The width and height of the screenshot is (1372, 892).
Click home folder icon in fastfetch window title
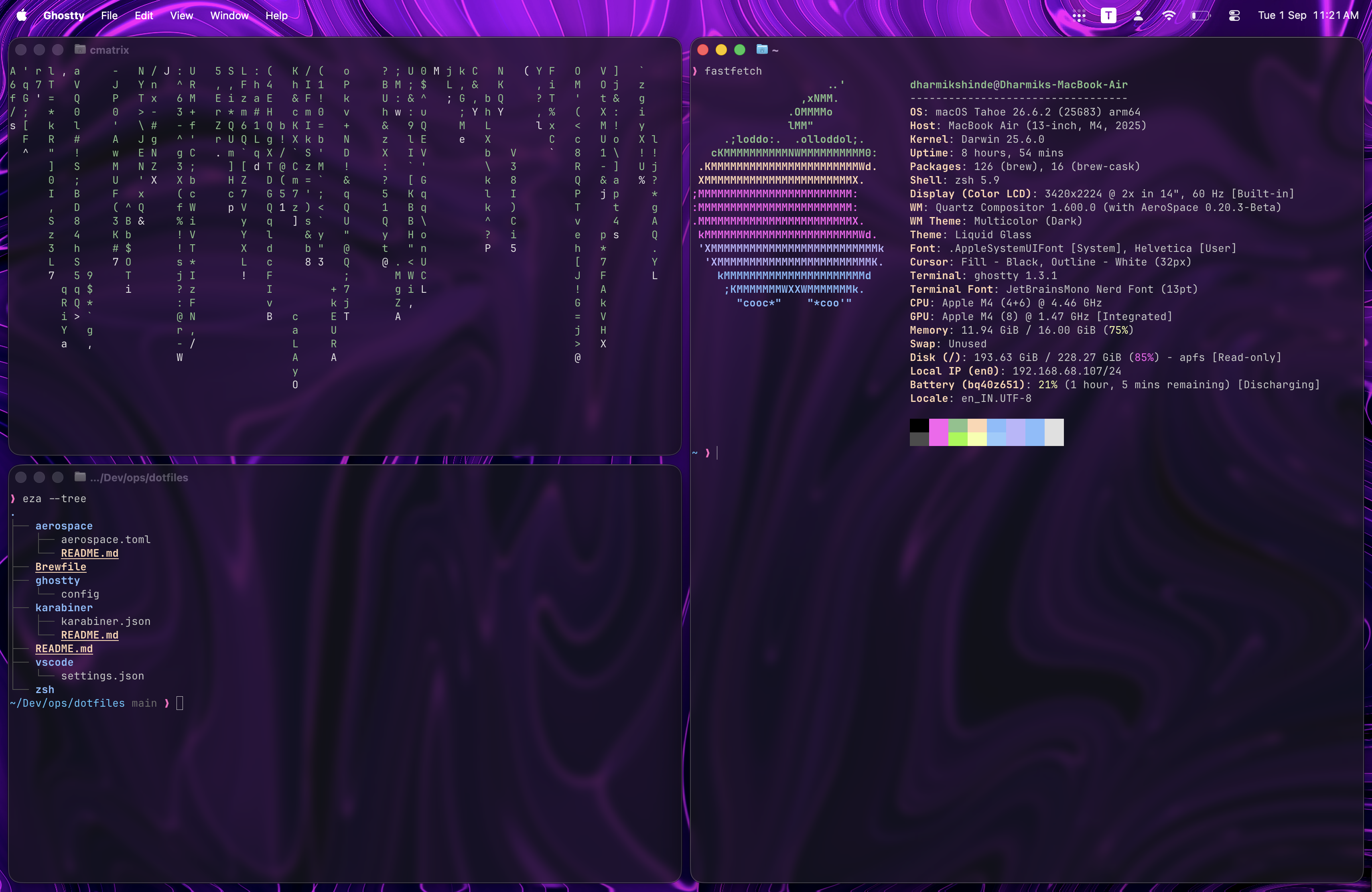pyautogui.click(x=762, y=50)
